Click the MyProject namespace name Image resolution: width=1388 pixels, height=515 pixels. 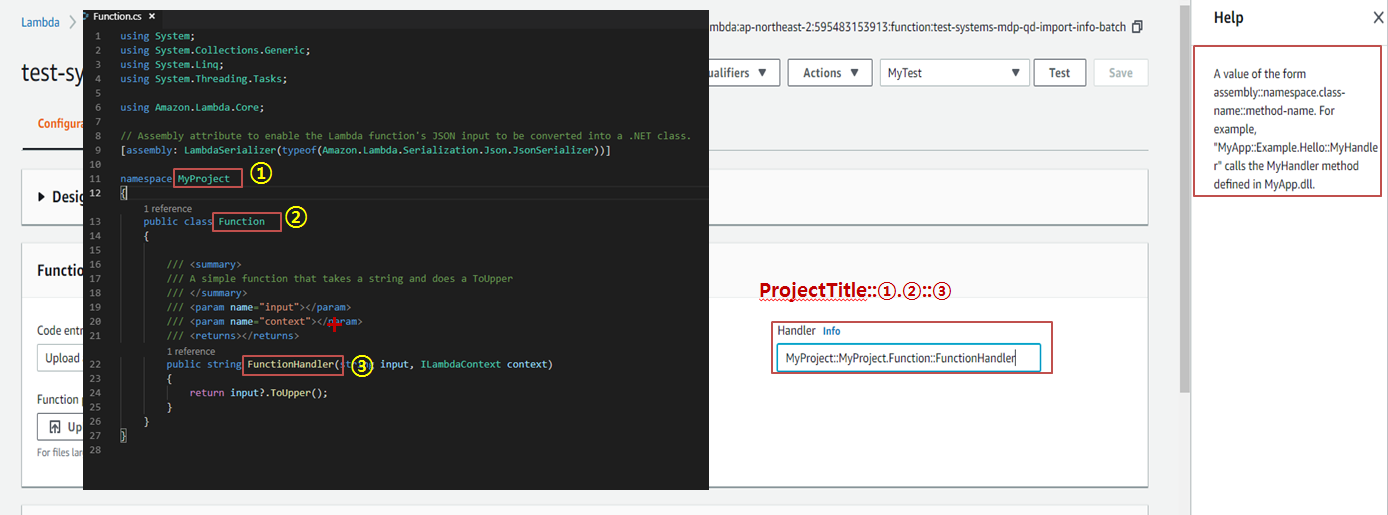[x=203, y=179]
